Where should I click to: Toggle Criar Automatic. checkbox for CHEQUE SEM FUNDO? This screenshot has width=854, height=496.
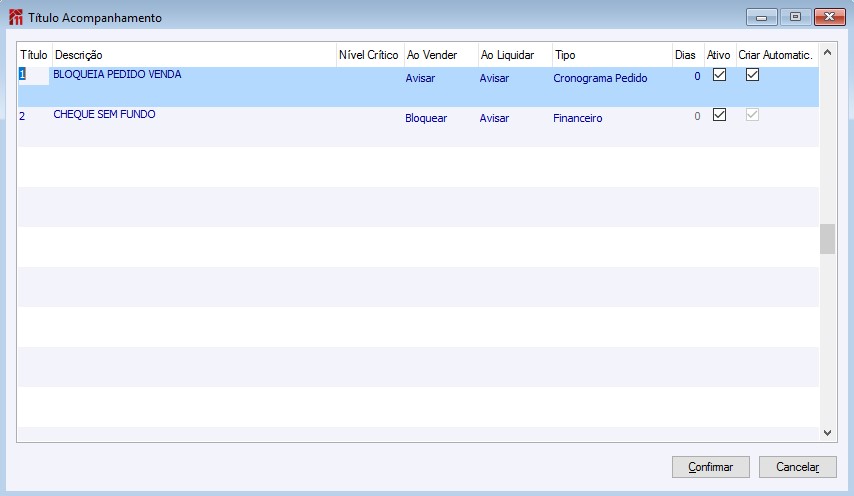pyautogui.click(x=752, y=114)
